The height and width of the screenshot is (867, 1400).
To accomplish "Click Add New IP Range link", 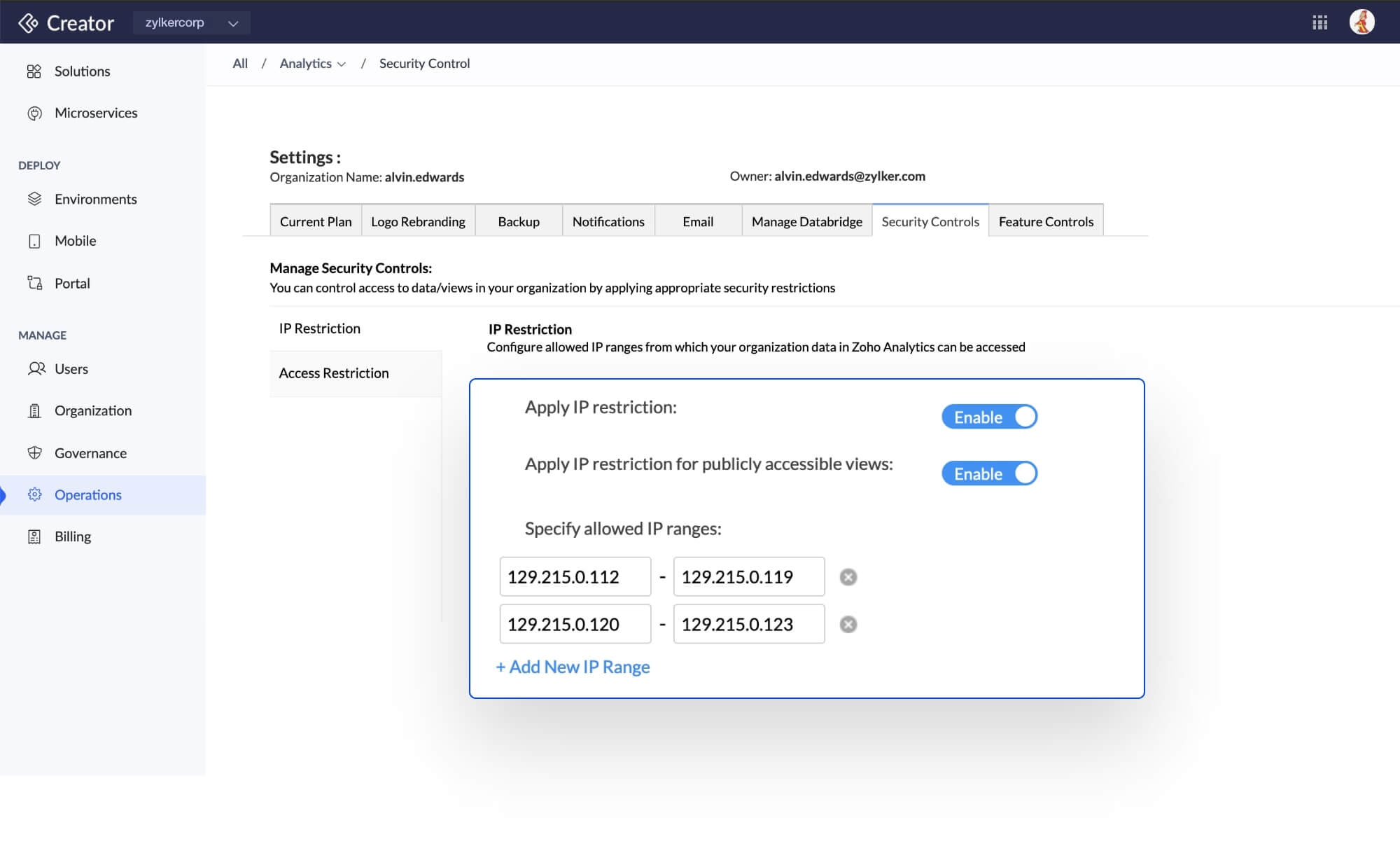I will point(573,667).
